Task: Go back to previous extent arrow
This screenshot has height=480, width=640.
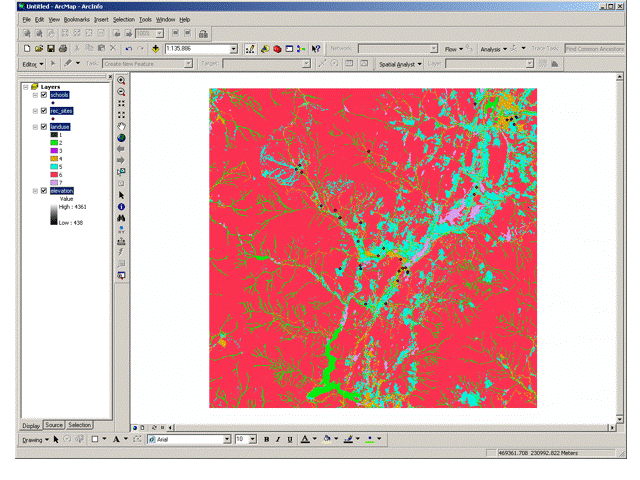Action: (121, 149)
